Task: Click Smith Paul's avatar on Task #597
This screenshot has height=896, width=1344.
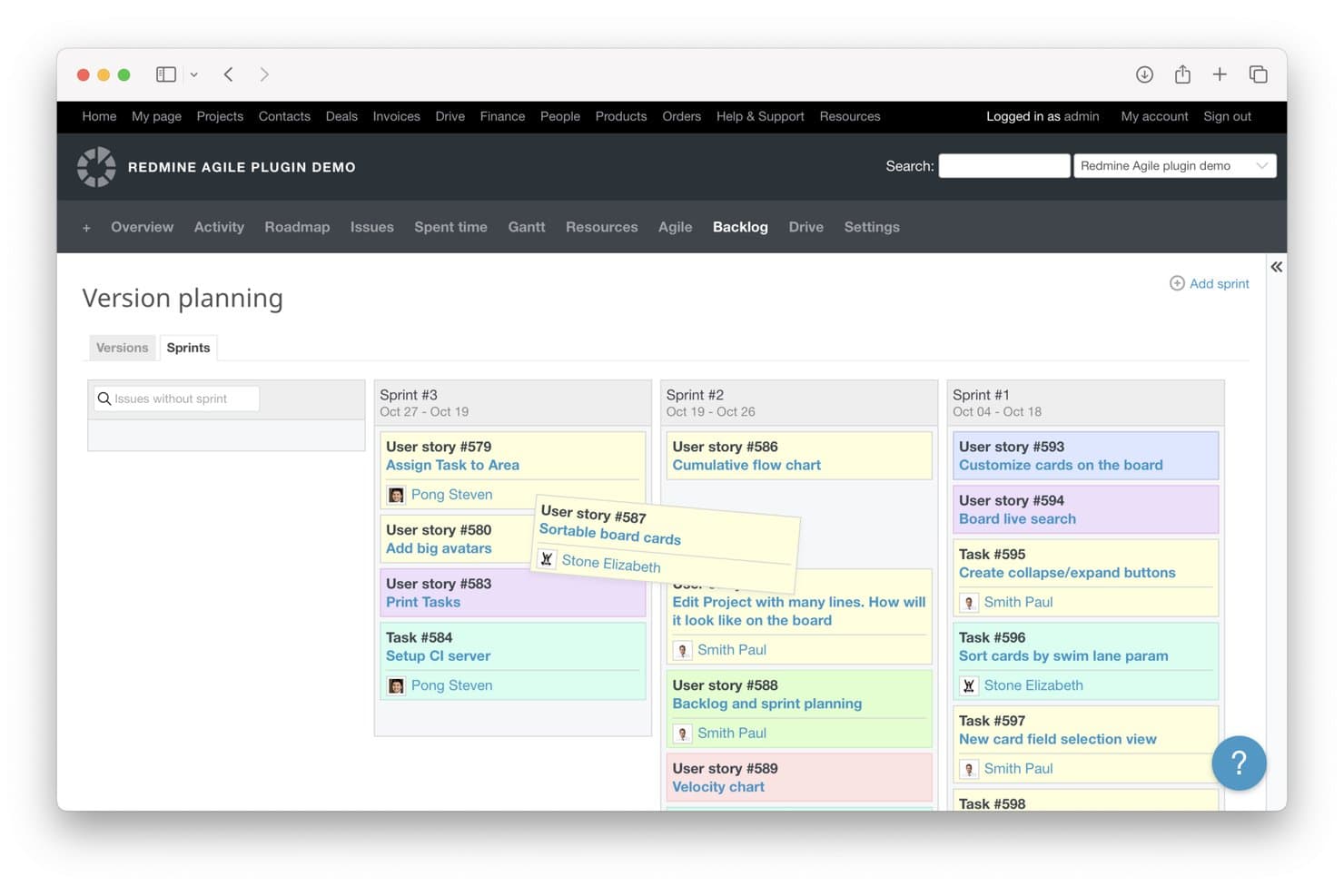Action: [969, 769]
